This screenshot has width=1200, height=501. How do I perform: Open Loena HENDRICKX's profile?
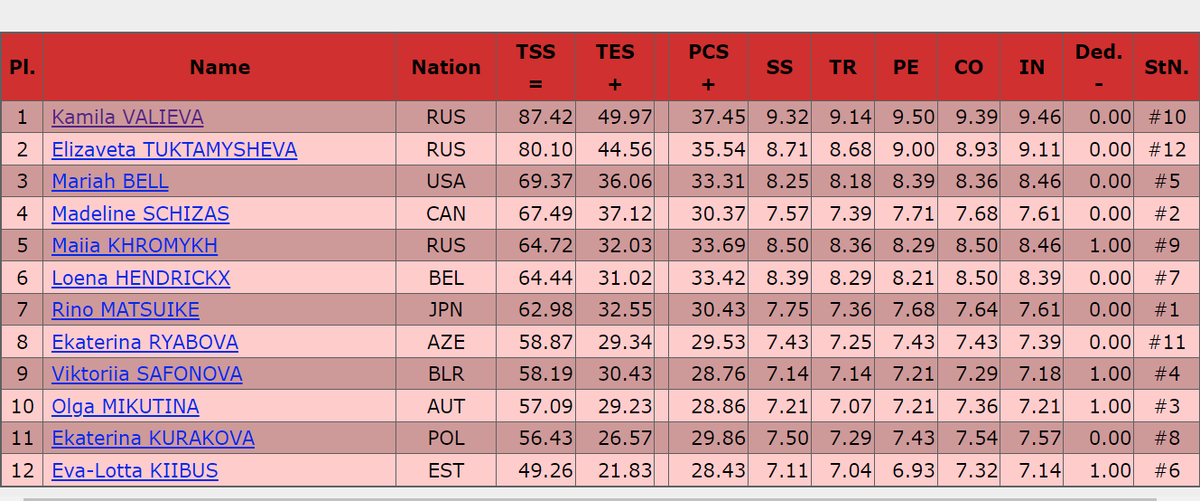point(141,278)
